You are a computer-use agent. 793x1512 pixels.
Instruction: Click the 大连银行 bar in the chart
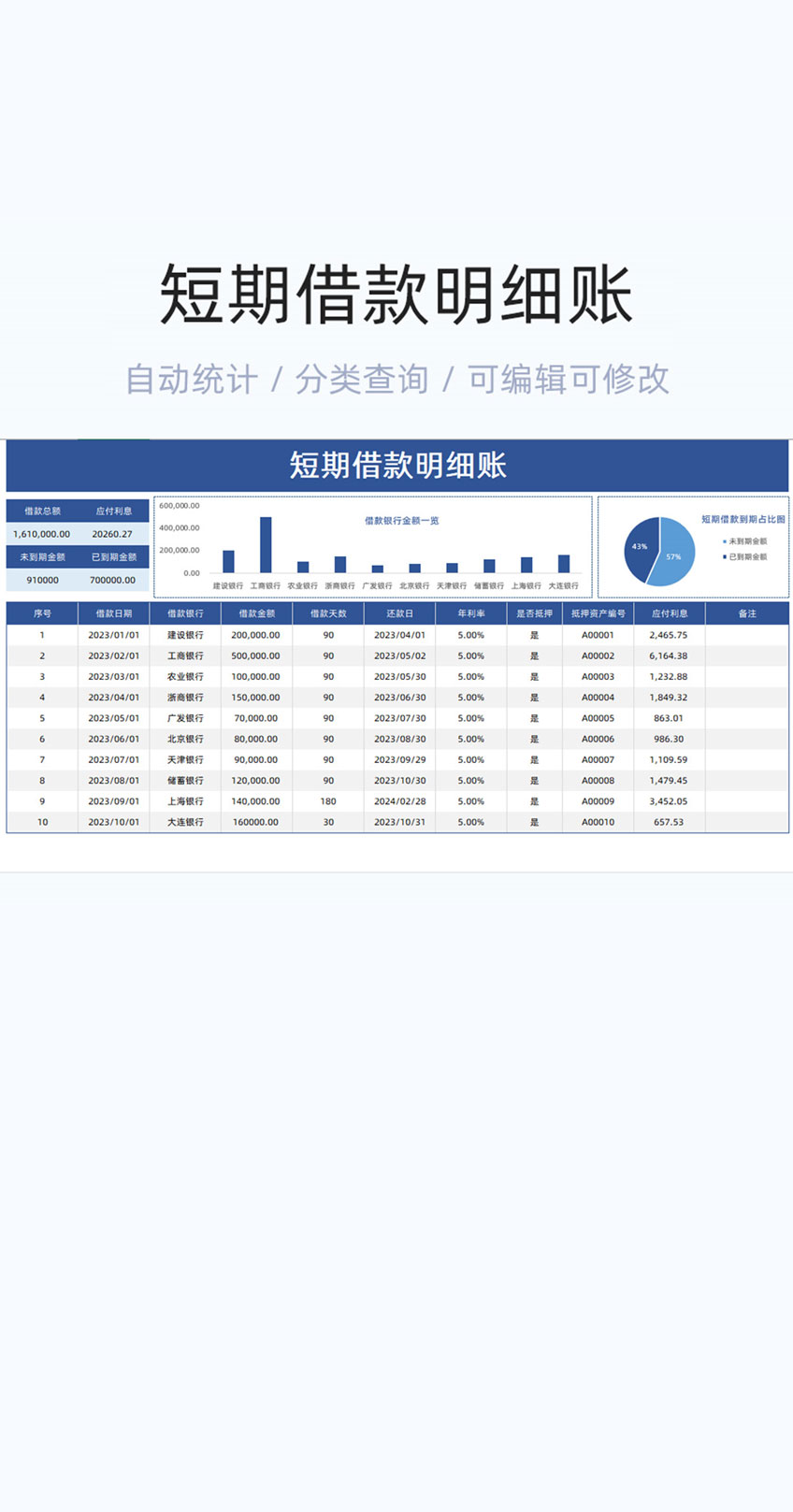point(564,564)
